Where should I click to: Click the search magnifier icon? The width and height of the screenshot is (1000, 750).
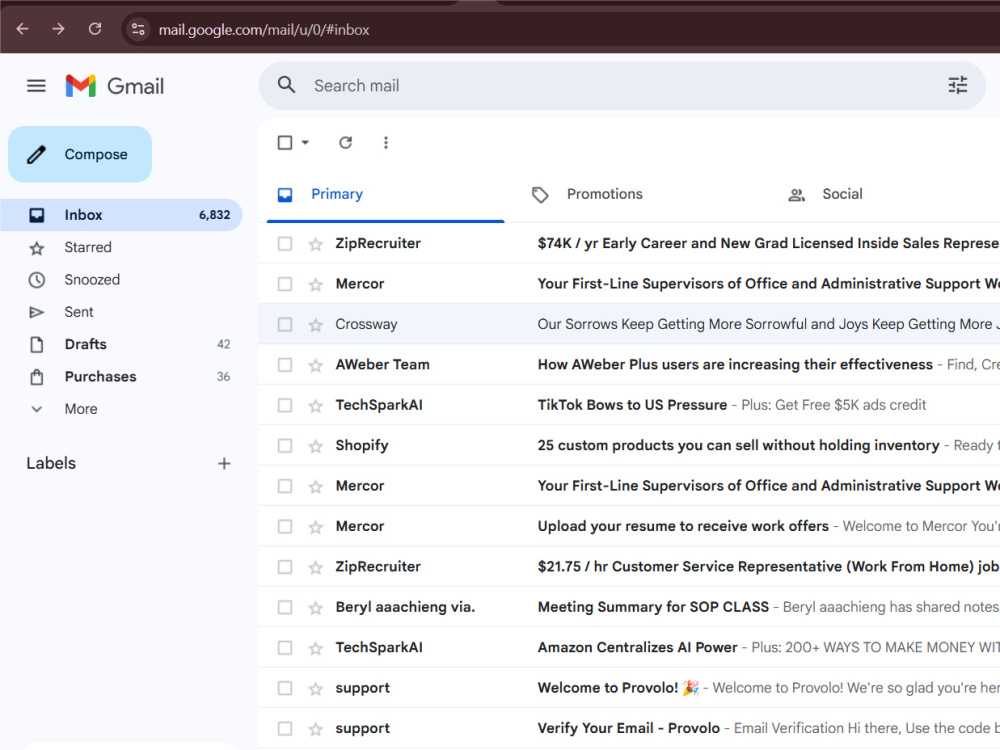tap(286, 85)
